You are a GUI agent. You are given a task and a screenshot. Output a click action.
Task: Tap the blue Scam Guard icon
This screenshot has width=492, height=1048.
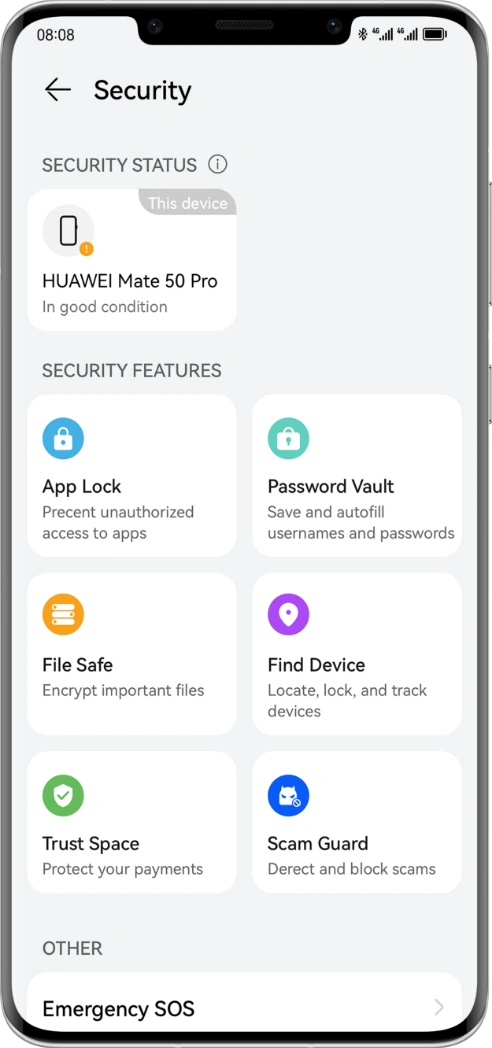point(288,795)
